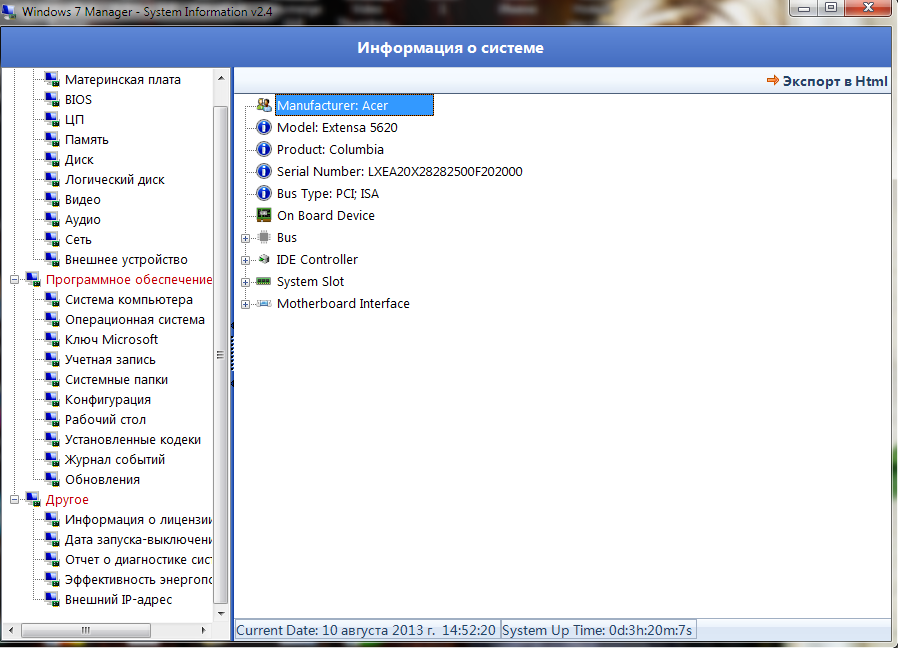Click the info icon beside Bus Type

click(x=263, y=193)
